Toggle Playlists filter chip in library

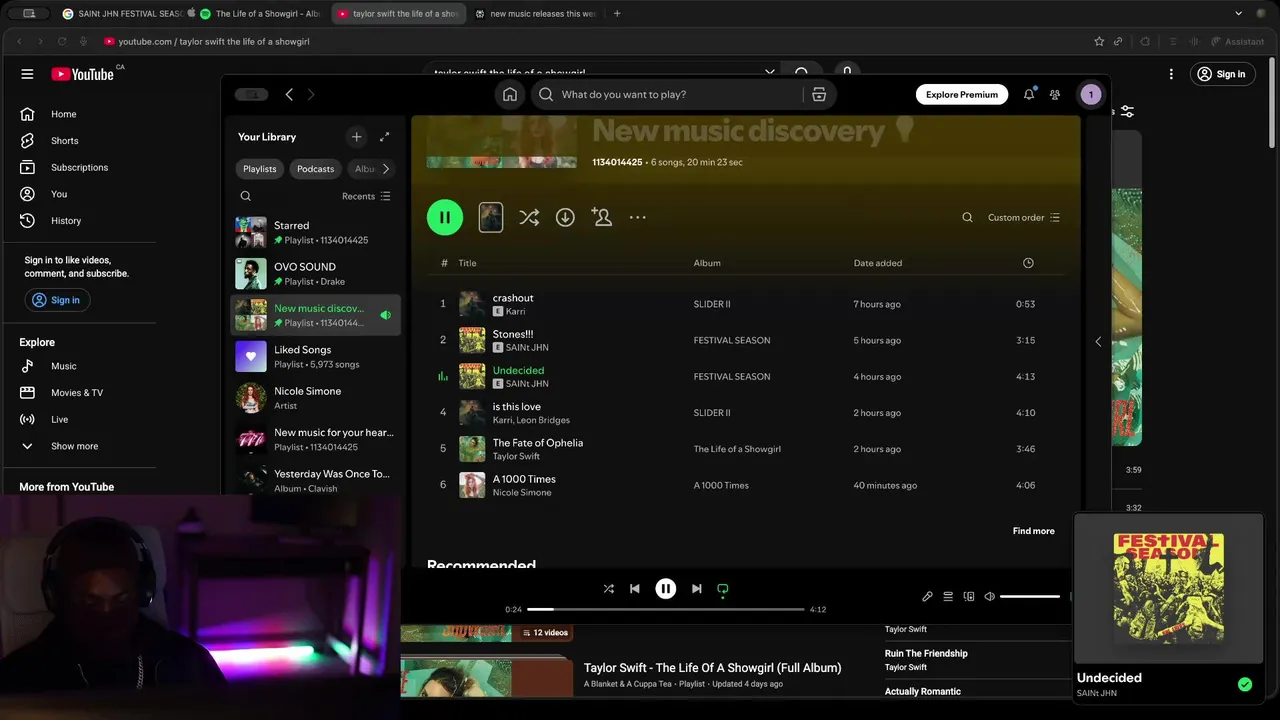(260, 169)
